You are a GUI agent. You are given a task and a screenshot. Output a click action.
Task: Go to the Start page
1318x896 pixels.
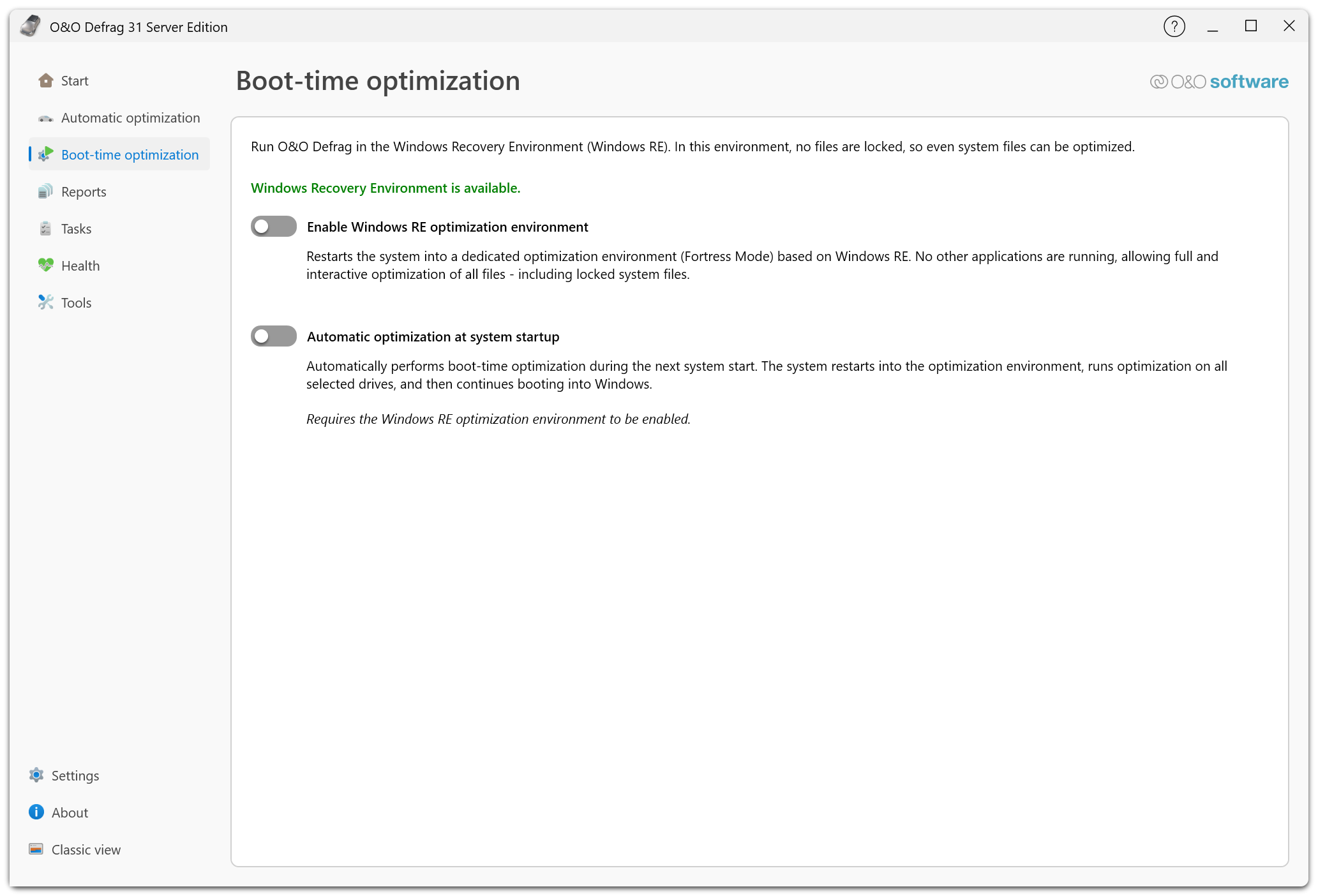[x=119, y=81]
